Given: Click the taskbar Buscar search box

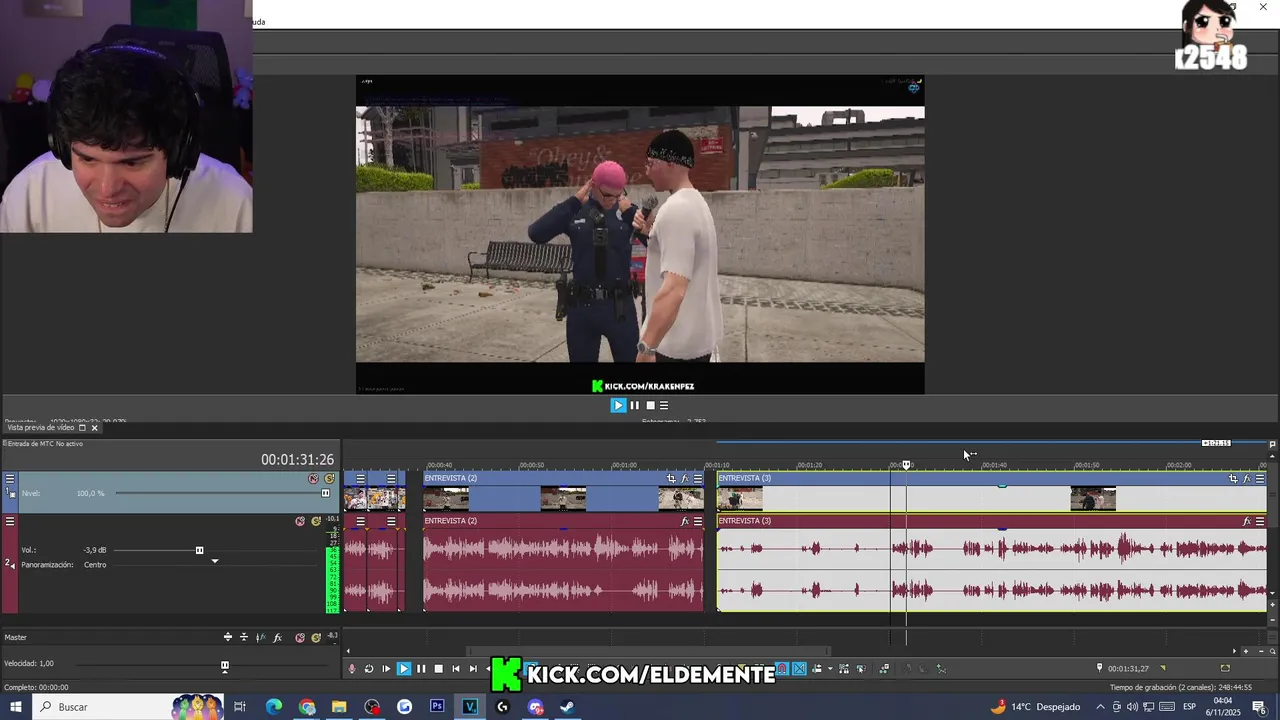Looking at the screenshot, I should pyautogui.click(x=130, y=707).
